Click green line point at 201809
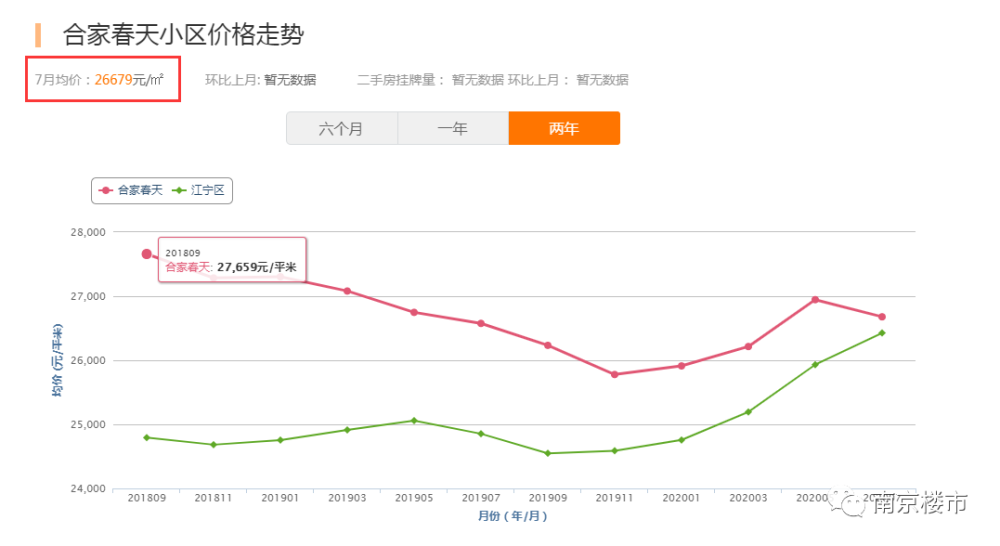Screen dimensions: 1000x546 click(x=147, y=438)
